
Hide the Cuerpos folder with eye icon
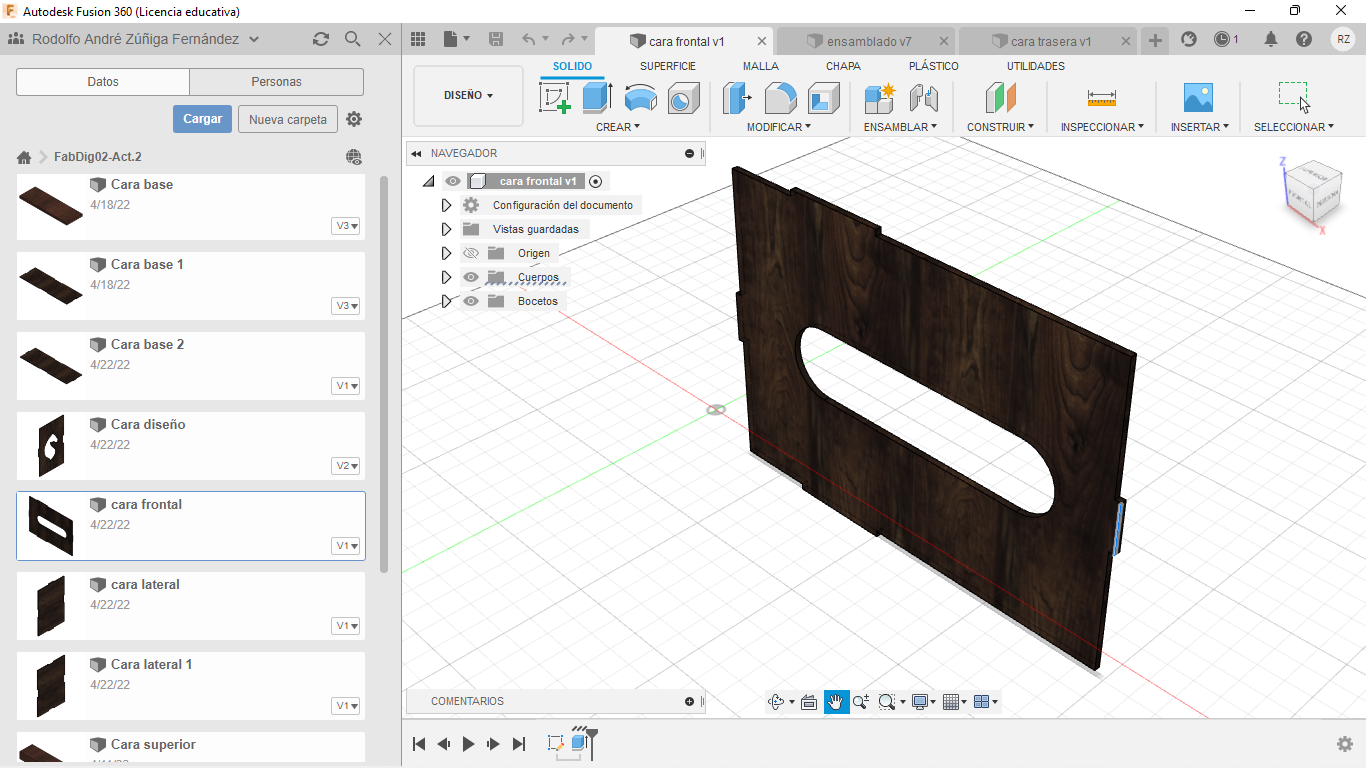click(x=471, y=277)
